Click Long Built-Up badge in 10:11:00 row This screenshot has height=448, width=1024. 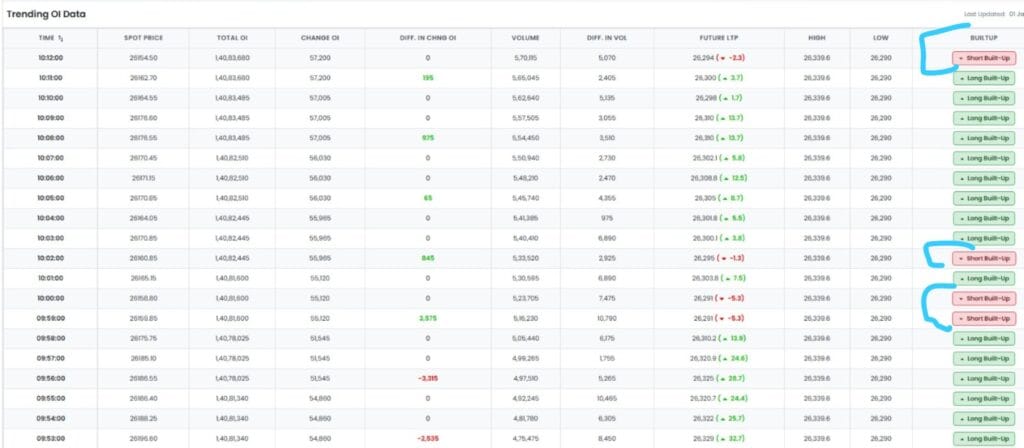[983, 78]
